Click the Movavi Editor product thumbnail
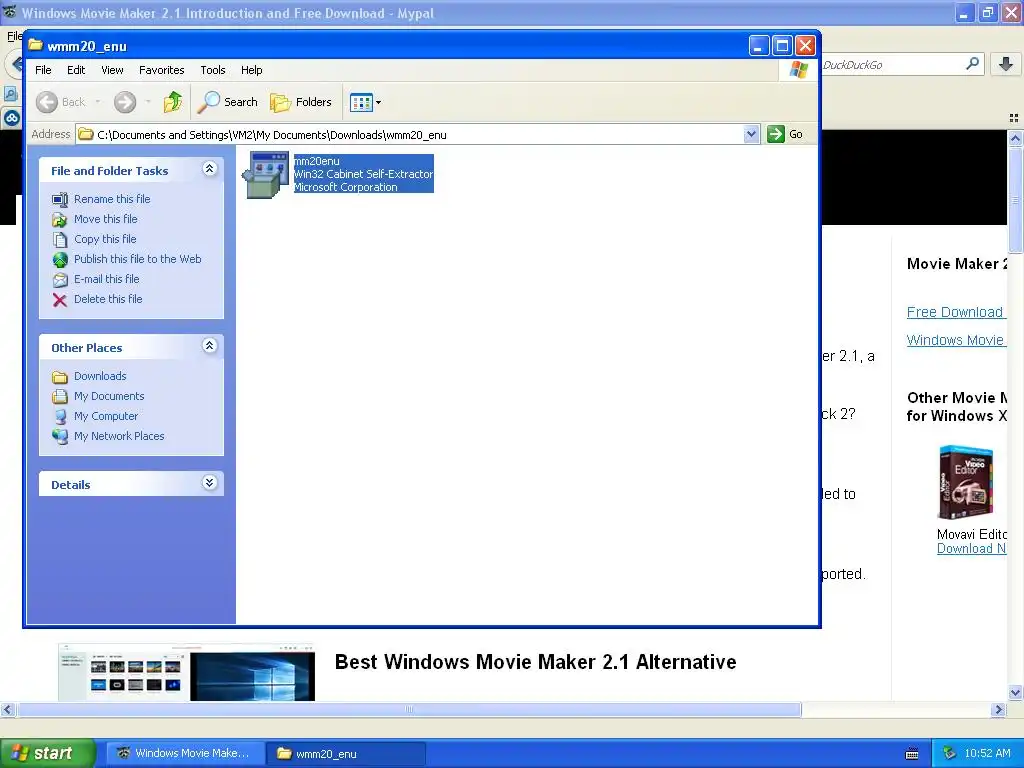The width and height of the screenshot is (1024, 768). (966, 483)
